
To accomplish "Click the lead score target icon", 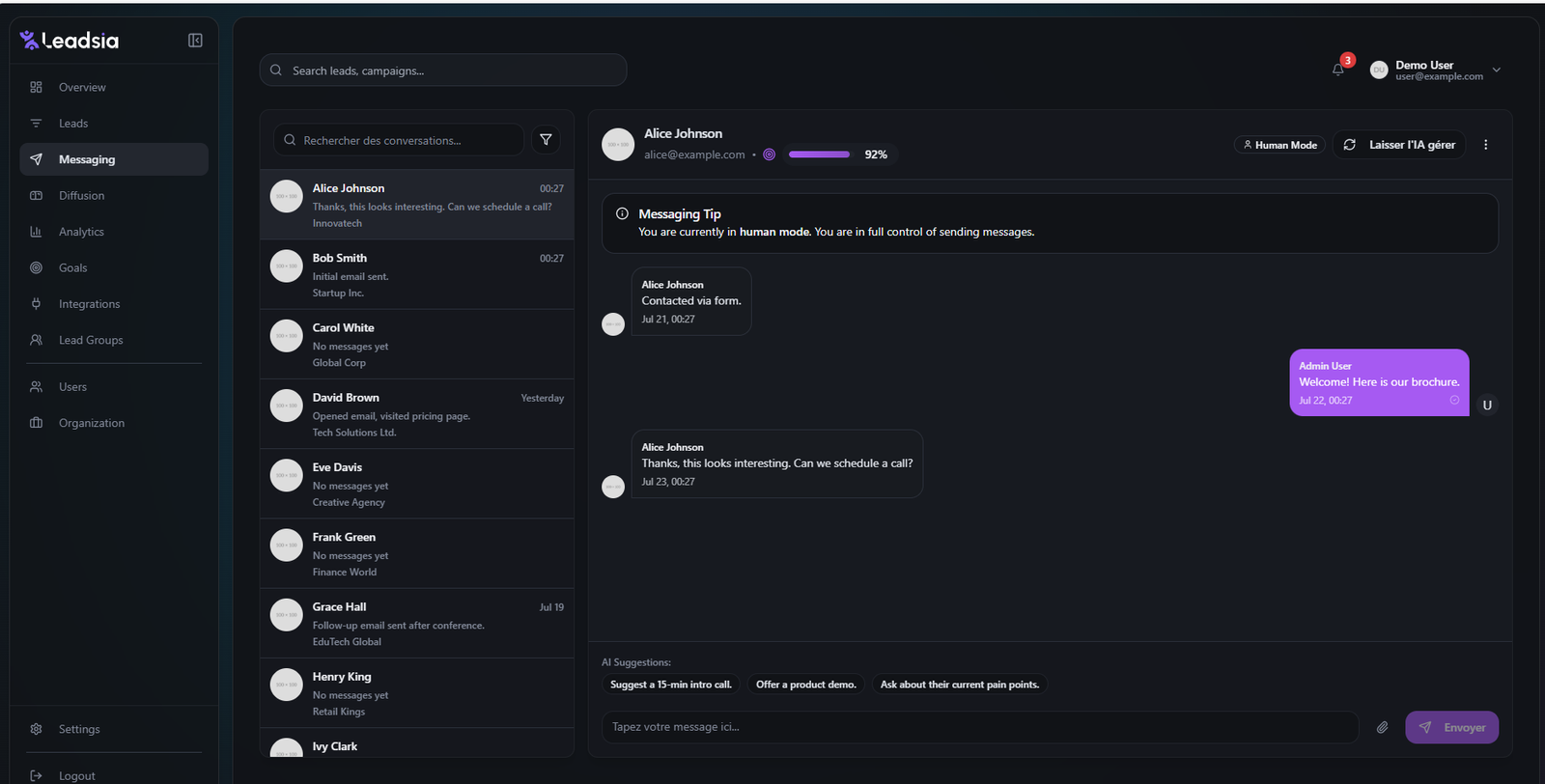I will pyautogui.click(x=770, y=154).
